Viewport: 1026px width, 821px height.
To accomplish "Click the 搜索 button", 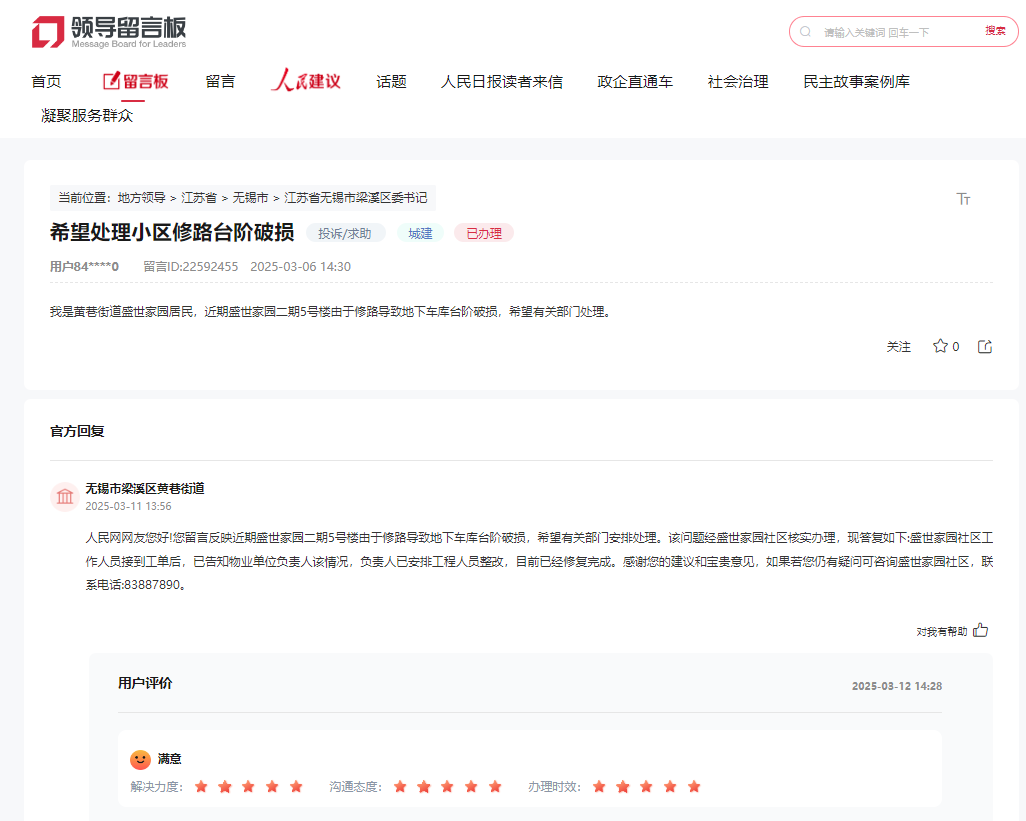I will (x=993, y=31).
